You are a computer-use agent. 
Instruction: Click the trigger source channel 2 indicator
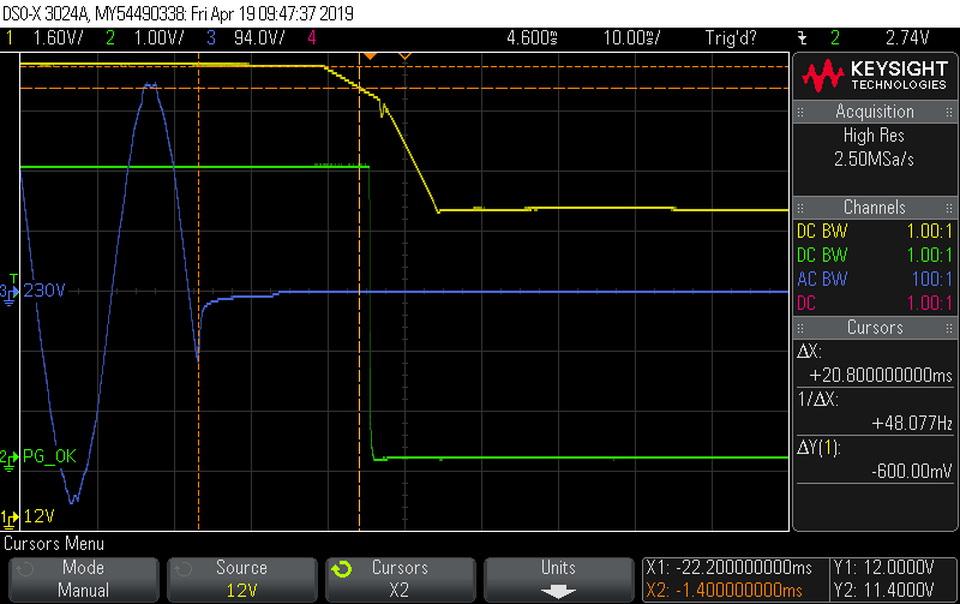coord(835,38)
